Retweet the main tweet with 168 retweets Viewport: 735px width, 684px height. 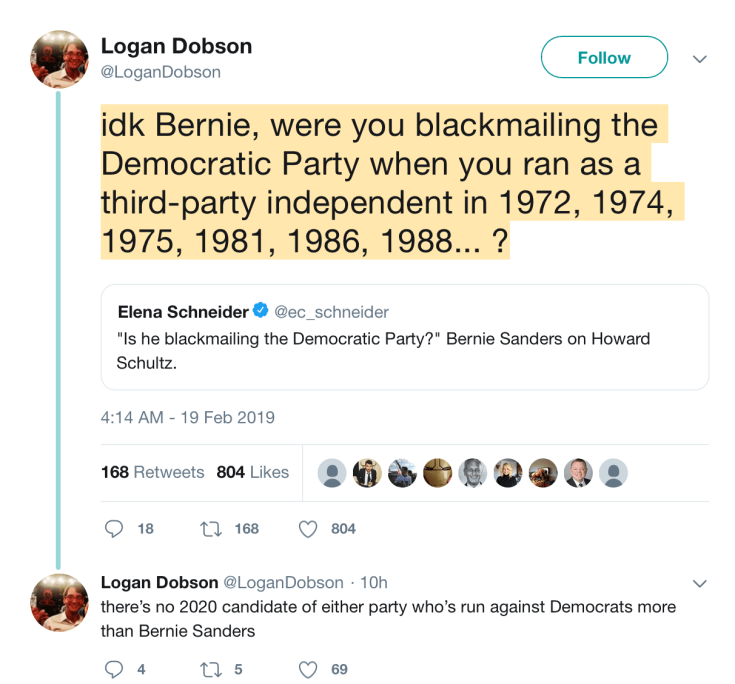(x=214, y=528)
